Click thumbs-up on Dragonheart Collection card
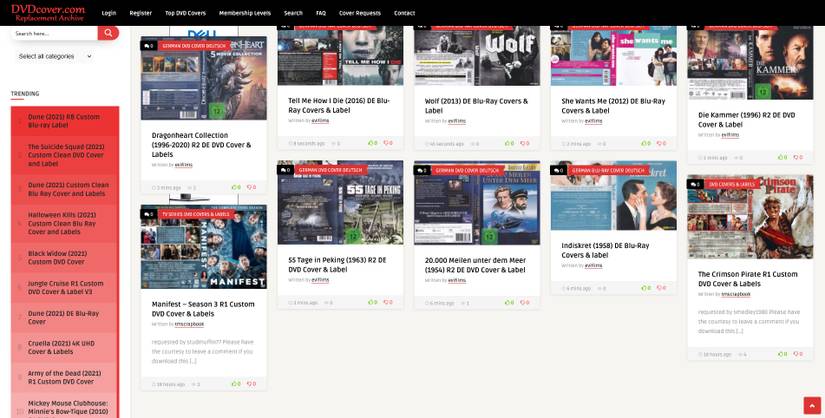Image resolution: width=825 pixels, height=418 pixels. 236,187
